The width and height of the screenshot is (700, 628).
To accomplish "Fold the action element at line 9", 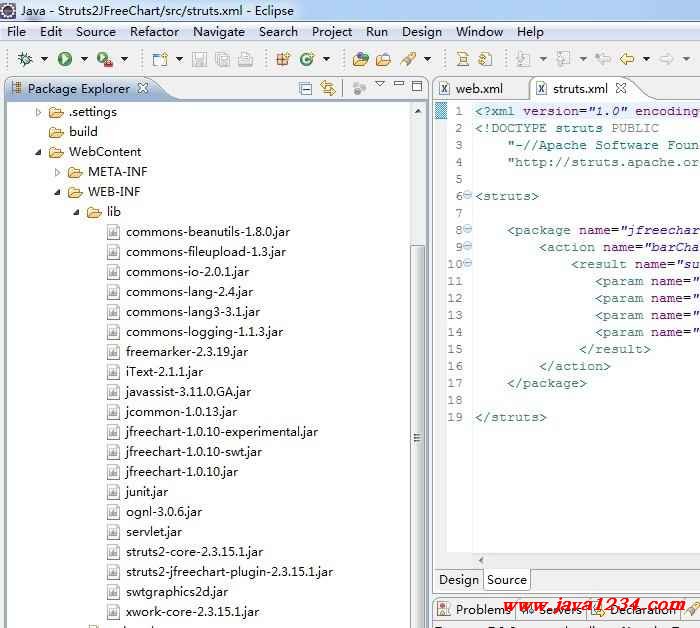I will point(467,245).
